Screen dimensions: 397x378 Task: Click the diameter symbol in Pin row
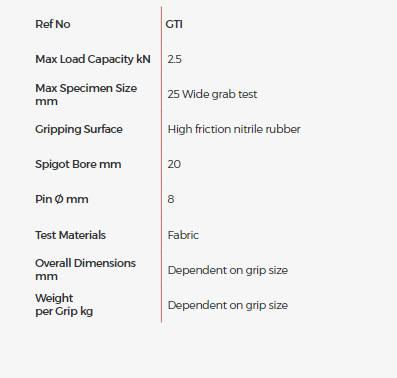59,199
